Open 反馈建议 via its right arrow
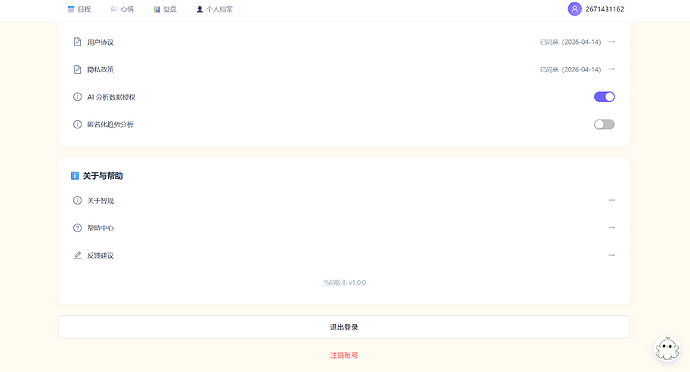690x372 pixels. click(611, 255)
